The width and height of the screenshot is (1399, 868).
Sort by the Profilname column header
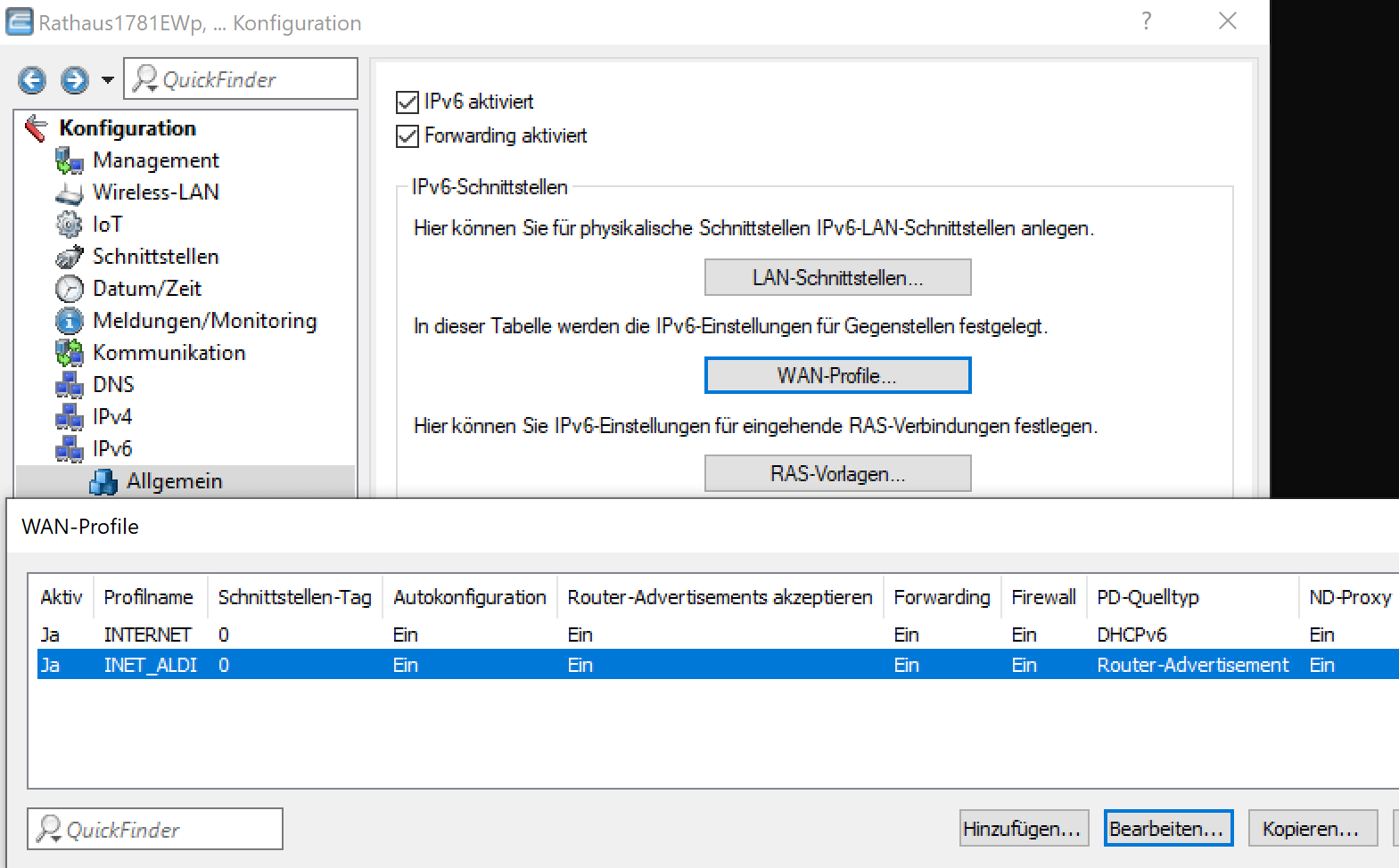[149, 597]
